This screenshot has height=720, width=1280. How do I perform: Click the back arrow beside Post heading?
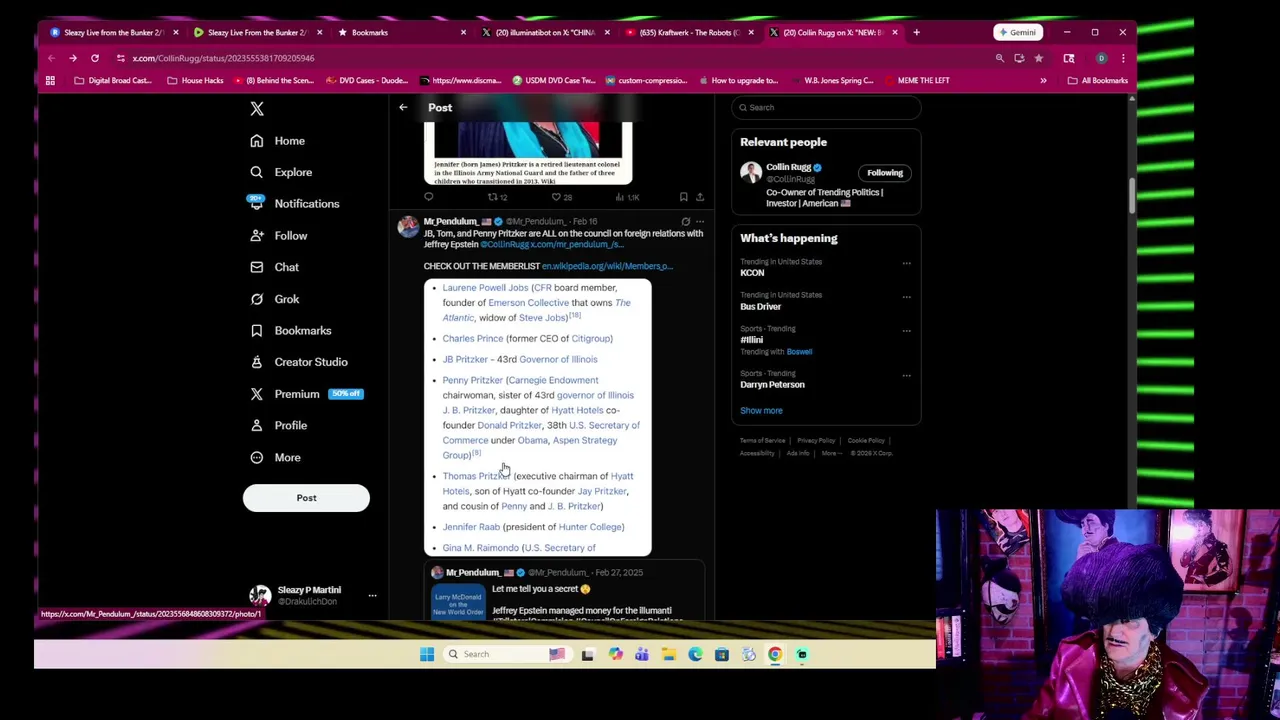tap(403, 107)
